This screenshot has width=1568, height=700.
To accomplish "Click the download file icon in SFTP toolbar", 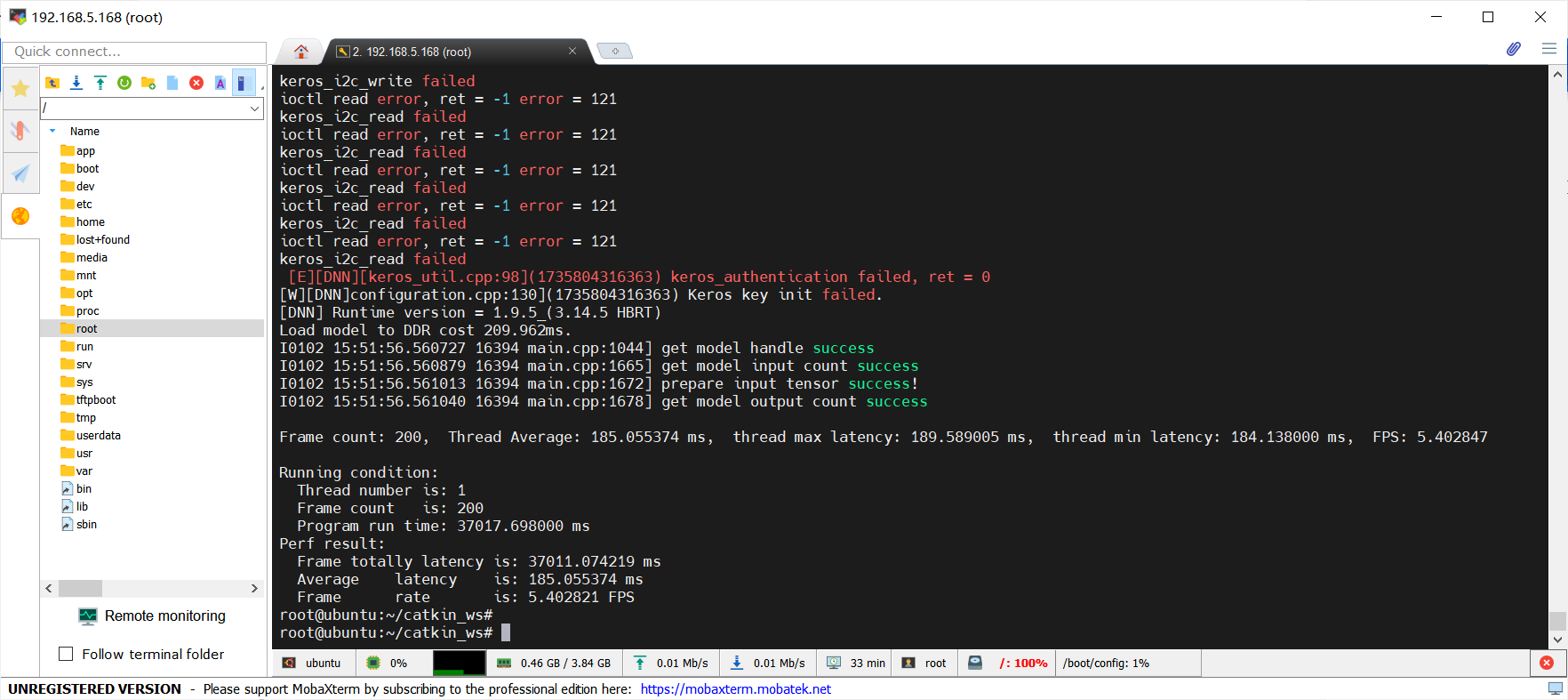I will click(x=76, y=83).
